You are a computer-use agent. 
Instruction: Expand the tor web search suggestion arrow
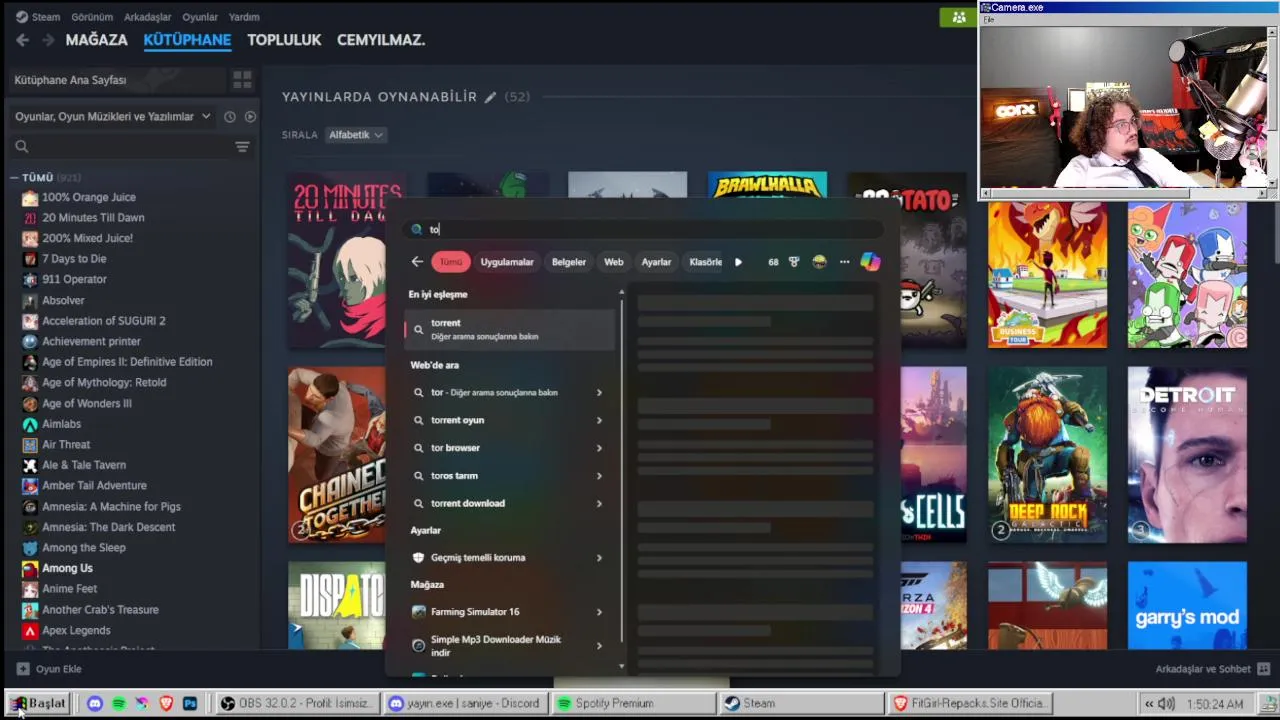(x=599, y=393)
